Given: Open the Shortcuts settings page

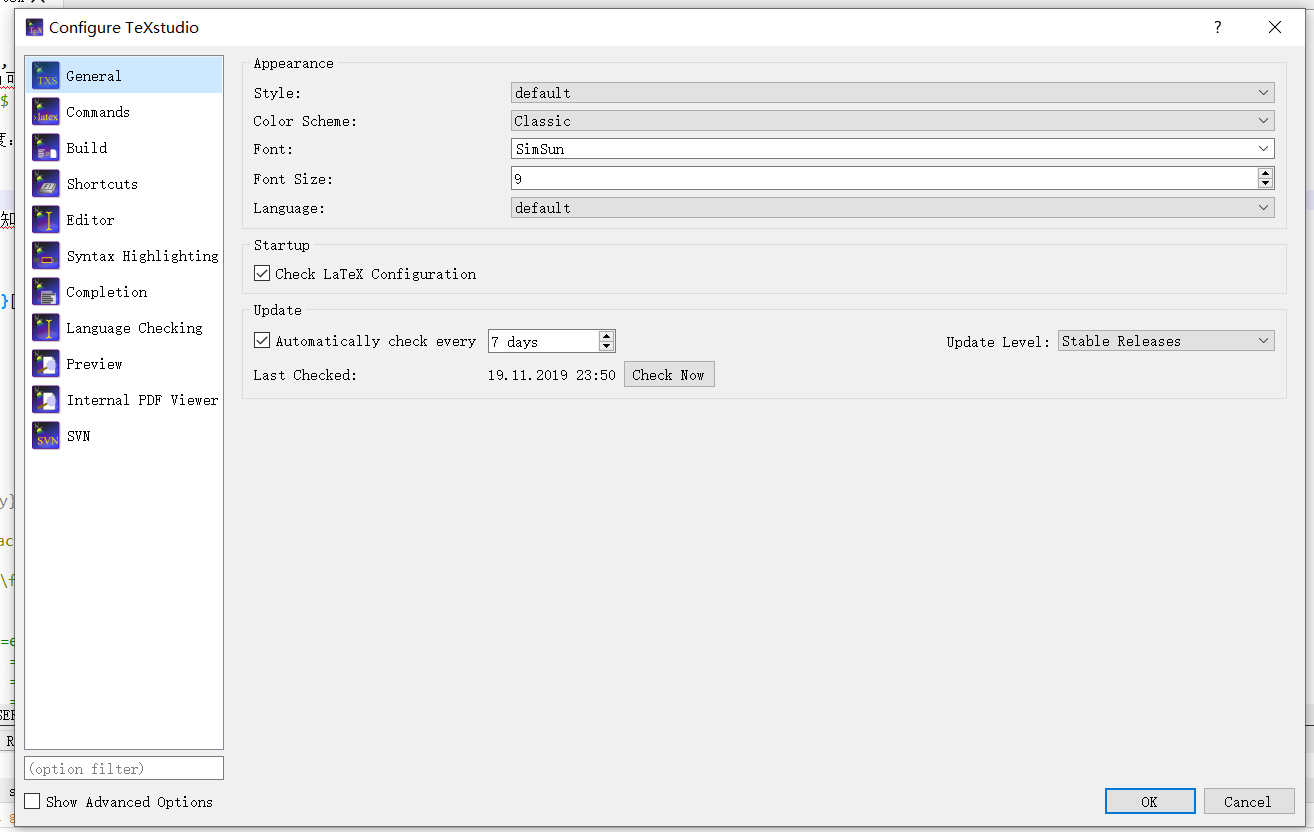Looking at the screenshot, I should [124, 184].
